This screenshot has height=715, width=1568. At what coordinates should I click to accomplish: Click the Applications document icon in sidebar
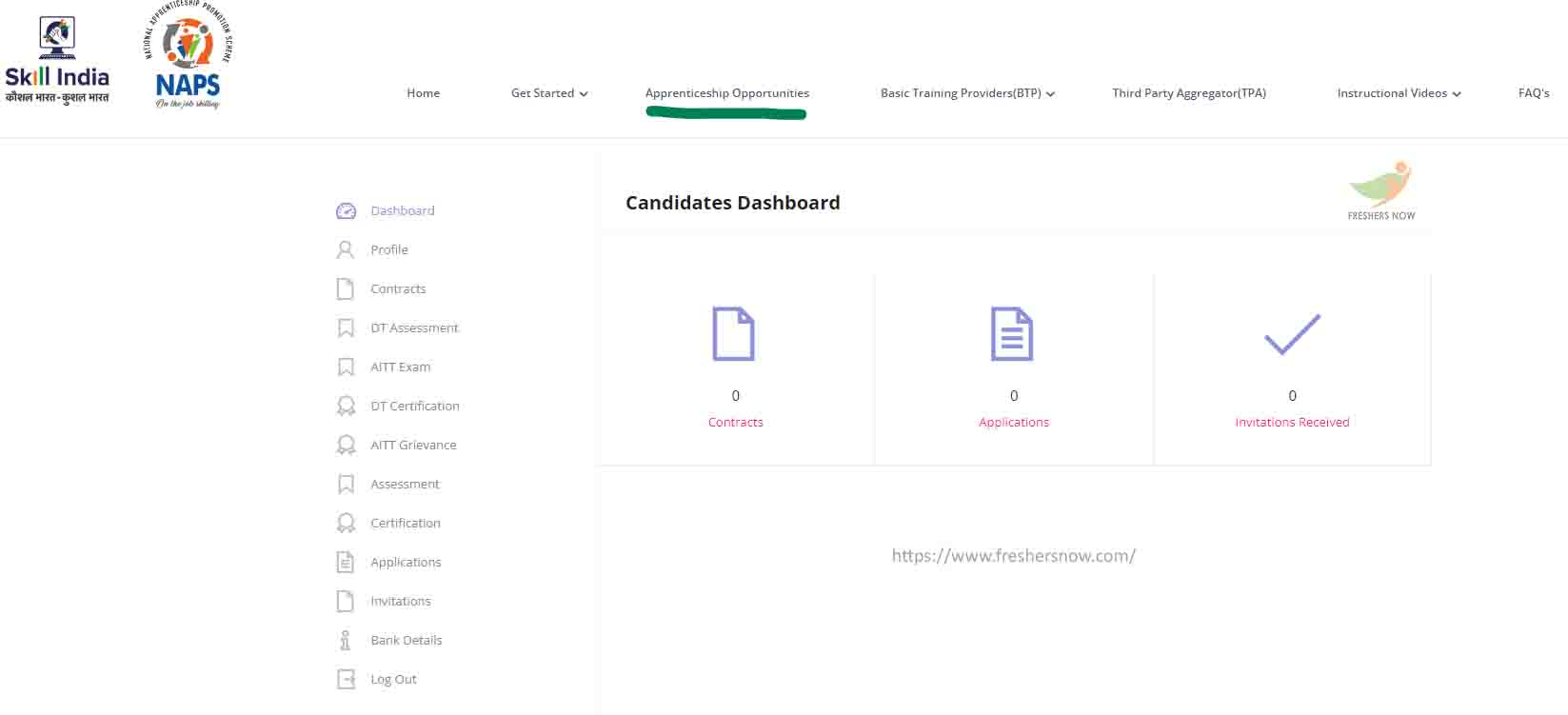[346, 563]
